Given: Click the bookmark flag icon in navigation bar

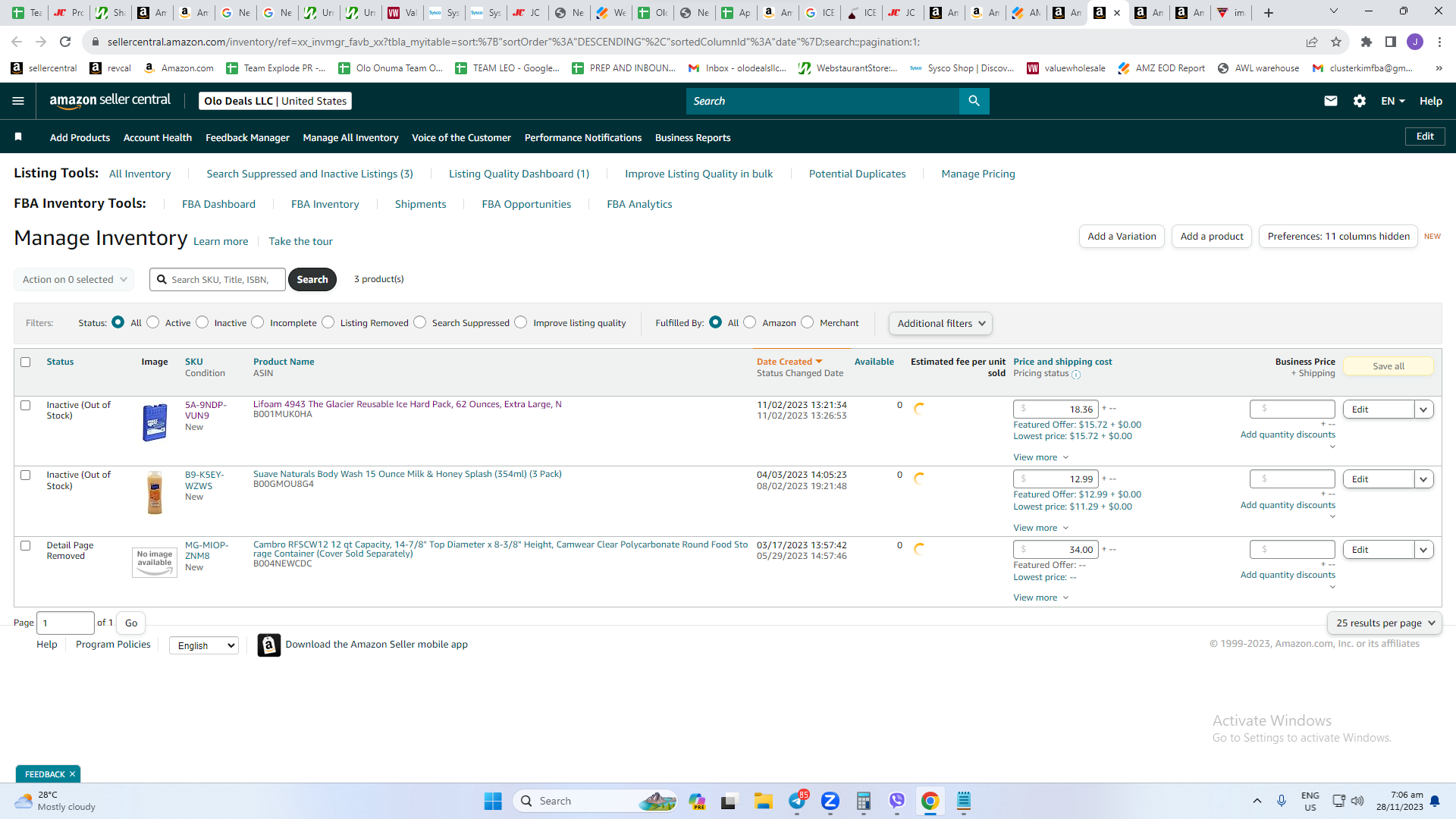Looking at the screenshot, I should 18,137.
